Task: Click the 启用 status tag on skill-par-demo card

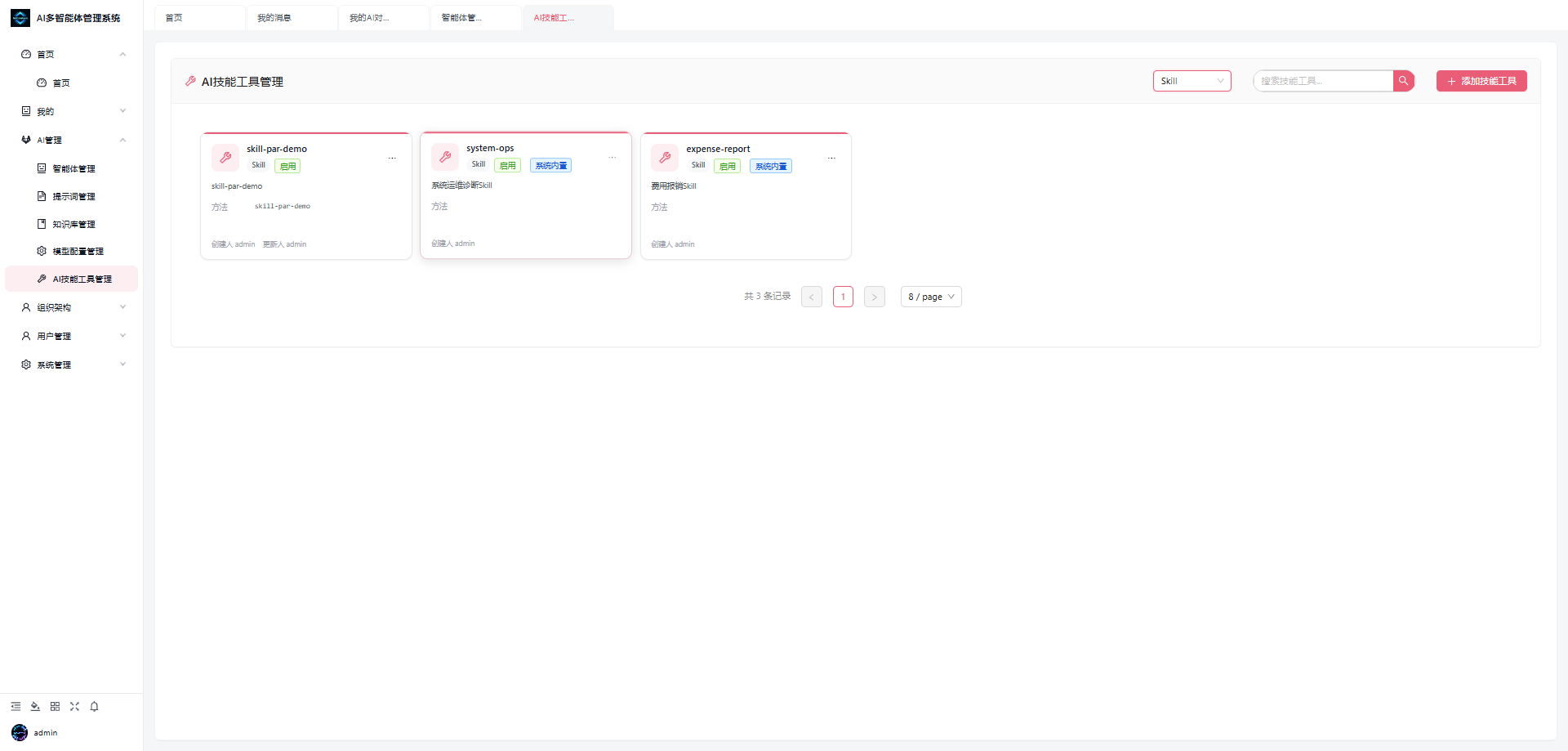Action: point(287,166)
